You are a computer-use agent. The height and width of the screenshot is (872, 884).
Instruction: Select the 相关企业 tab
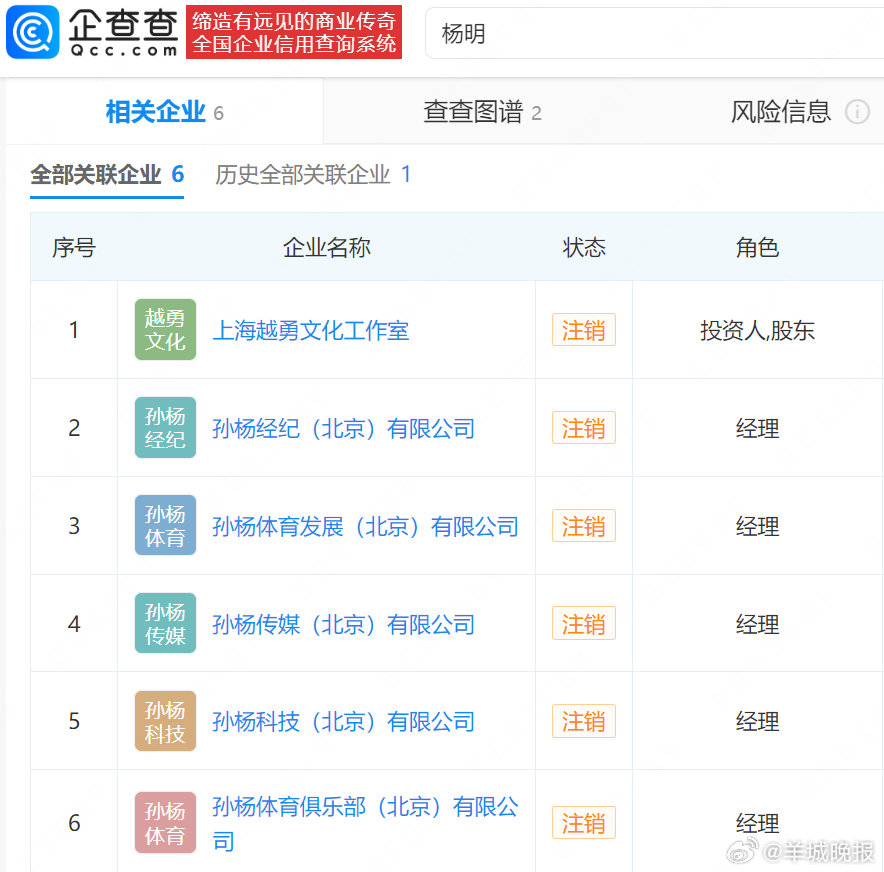[x=153, y=112]
